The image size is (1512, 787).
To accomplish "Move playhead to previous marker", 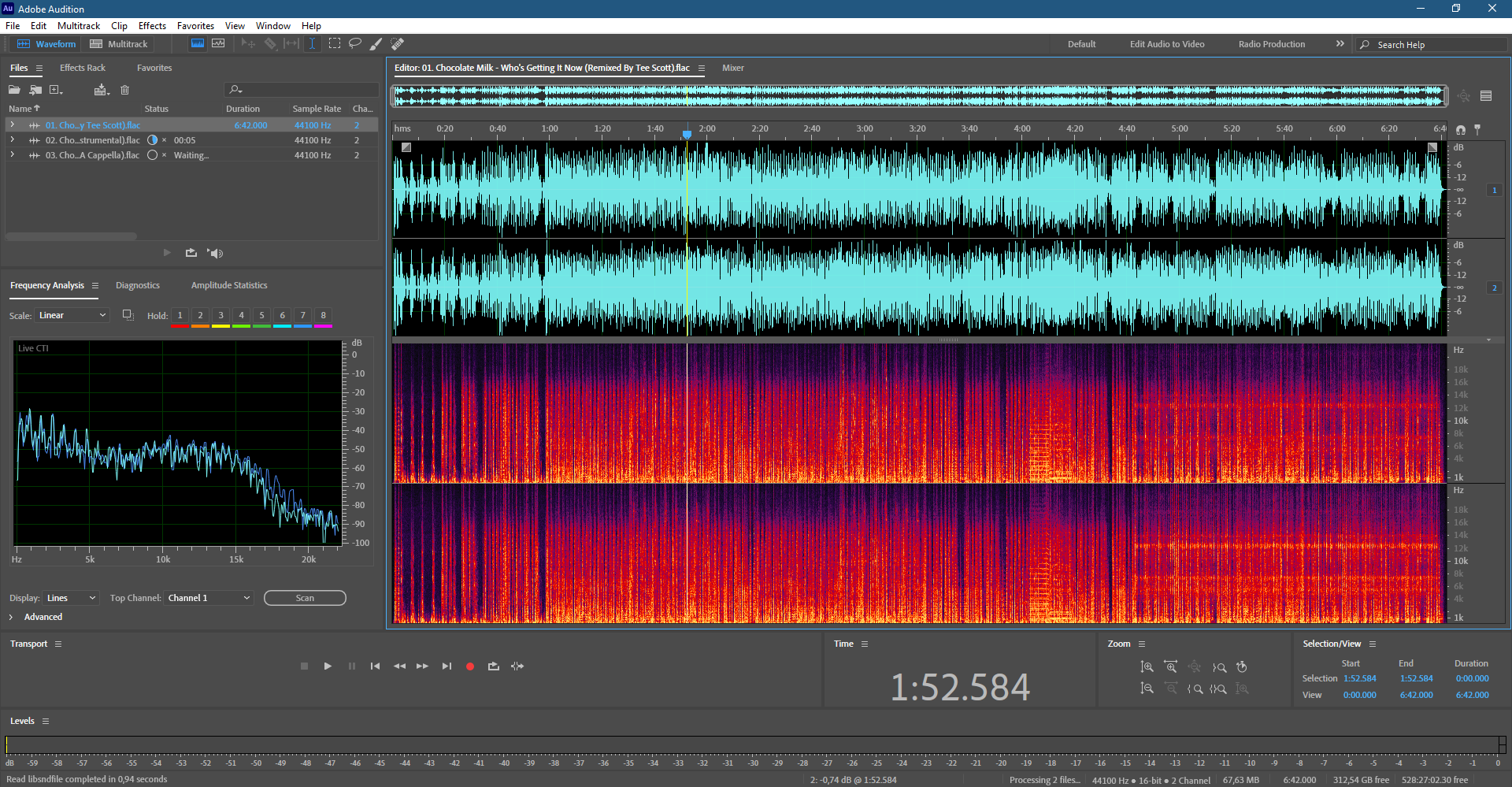I will click(x=376, y=666).
